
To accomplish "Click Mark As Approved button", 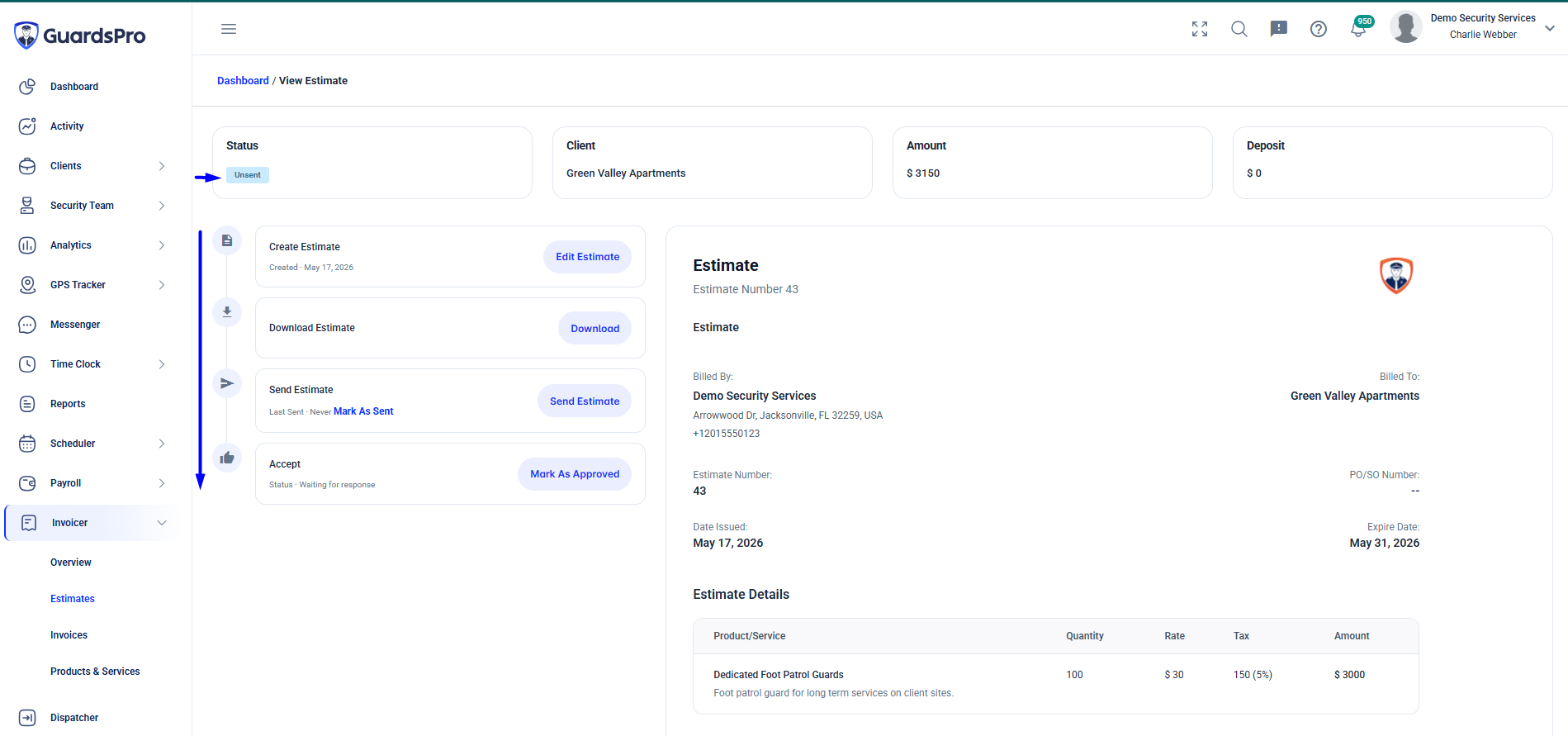I will point(575,474).
